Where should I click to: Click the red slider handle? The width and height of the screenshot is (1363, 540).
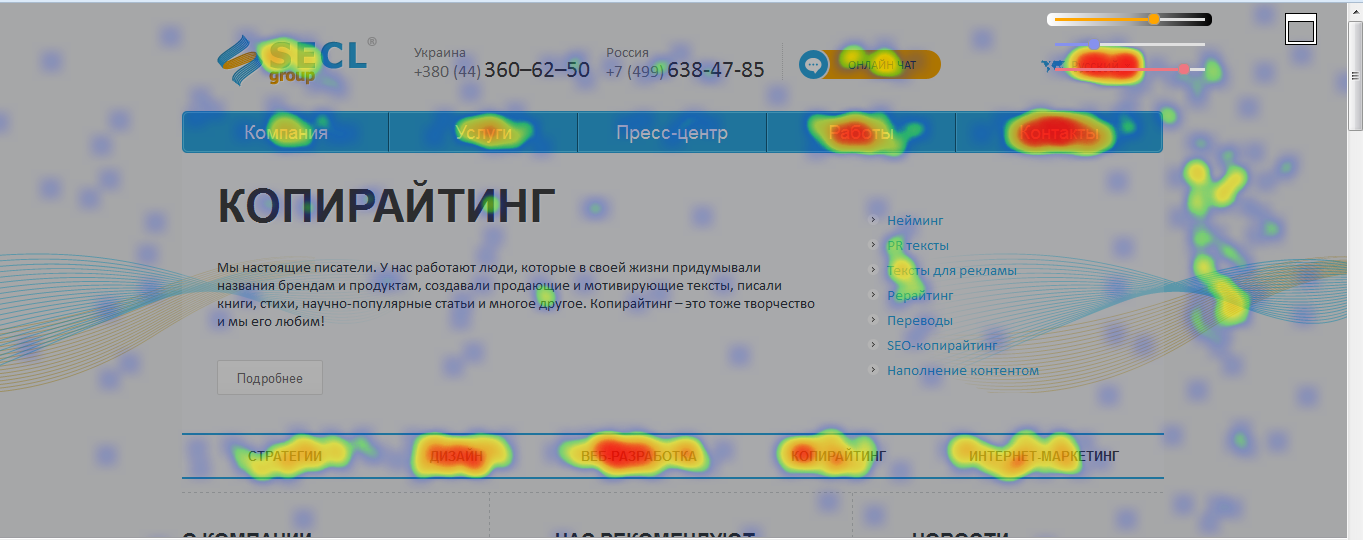tap(1184, 69)
